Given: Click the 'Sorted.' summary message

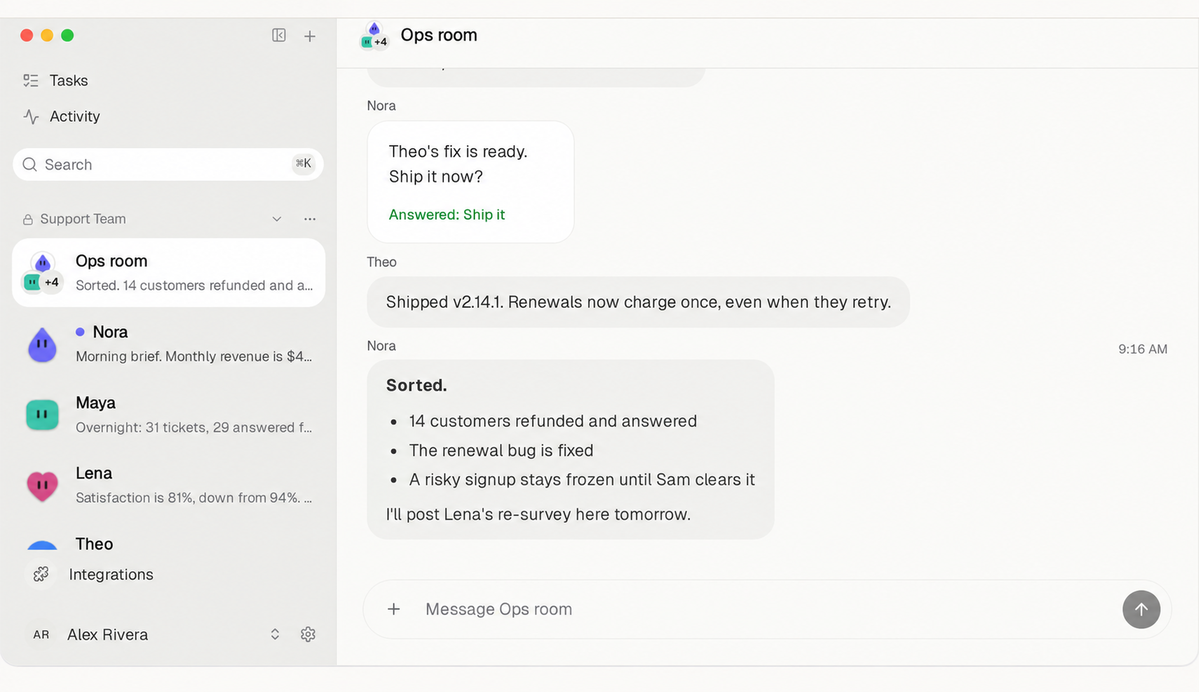Looking at the screenshot, I should pos(570,450).
